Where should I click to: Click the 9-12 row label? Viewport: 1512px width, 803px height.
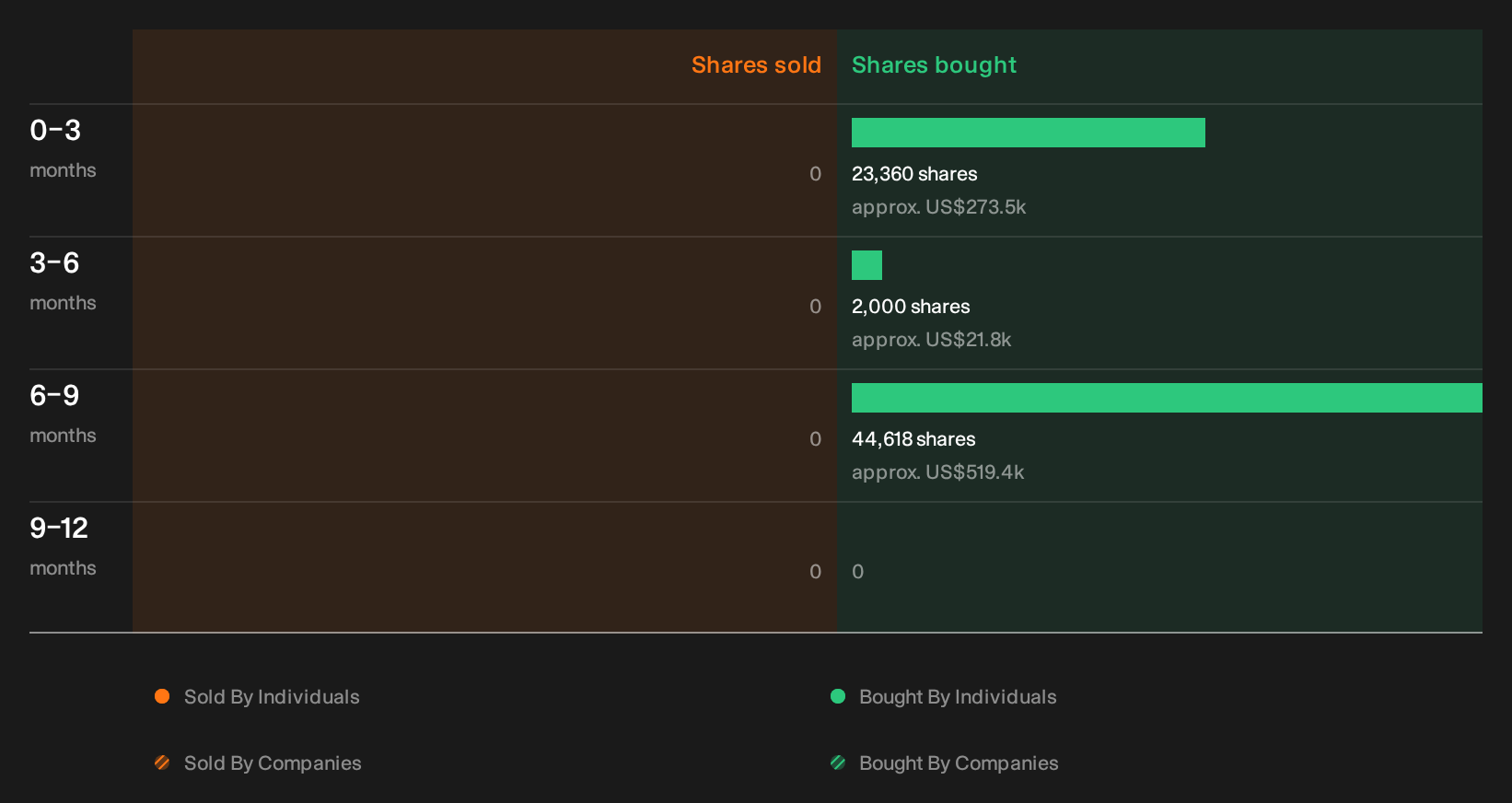click(59, 529)
